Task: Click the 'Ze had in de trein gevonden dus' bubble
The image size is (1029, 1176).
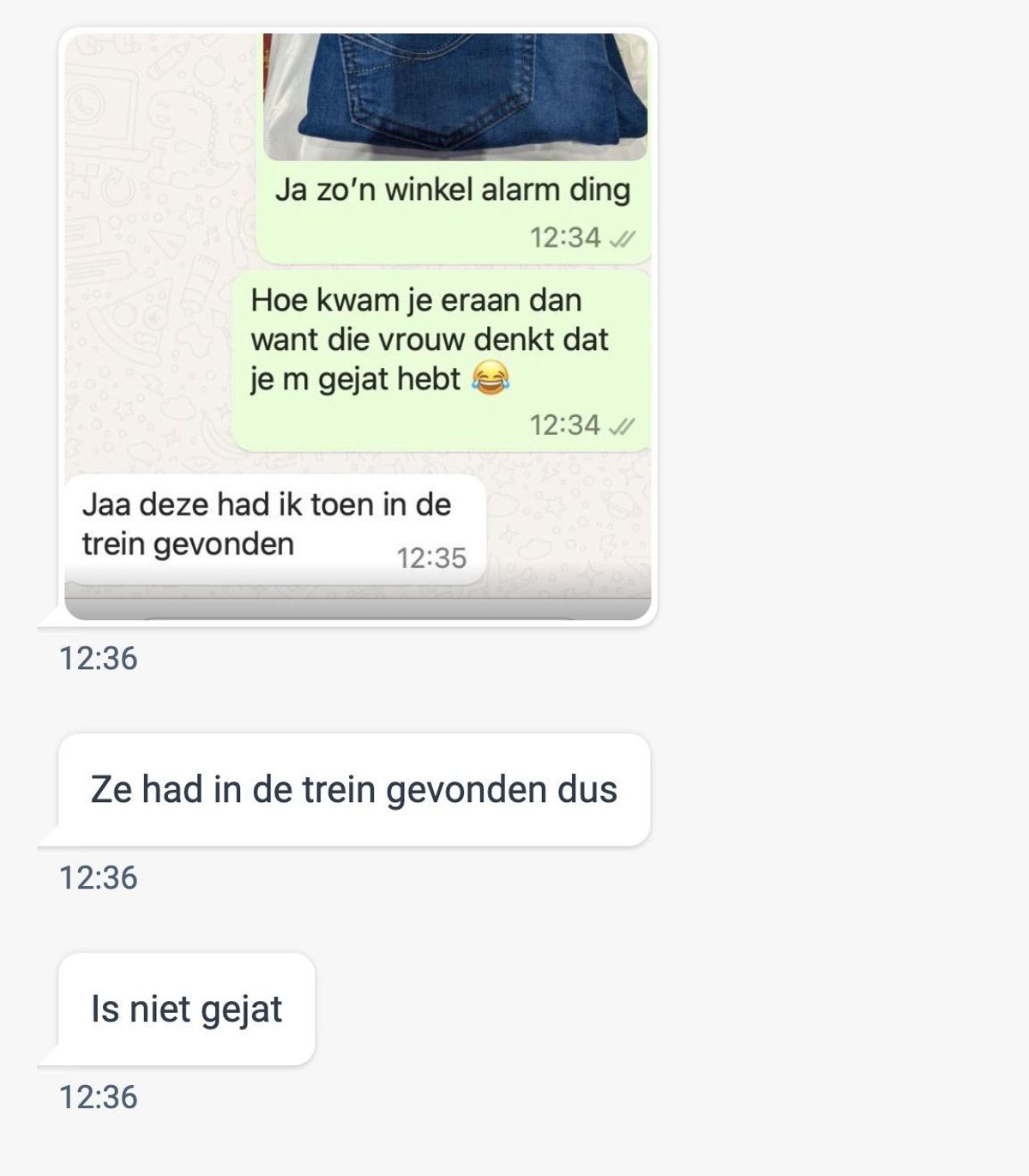Action: (353, 790)
